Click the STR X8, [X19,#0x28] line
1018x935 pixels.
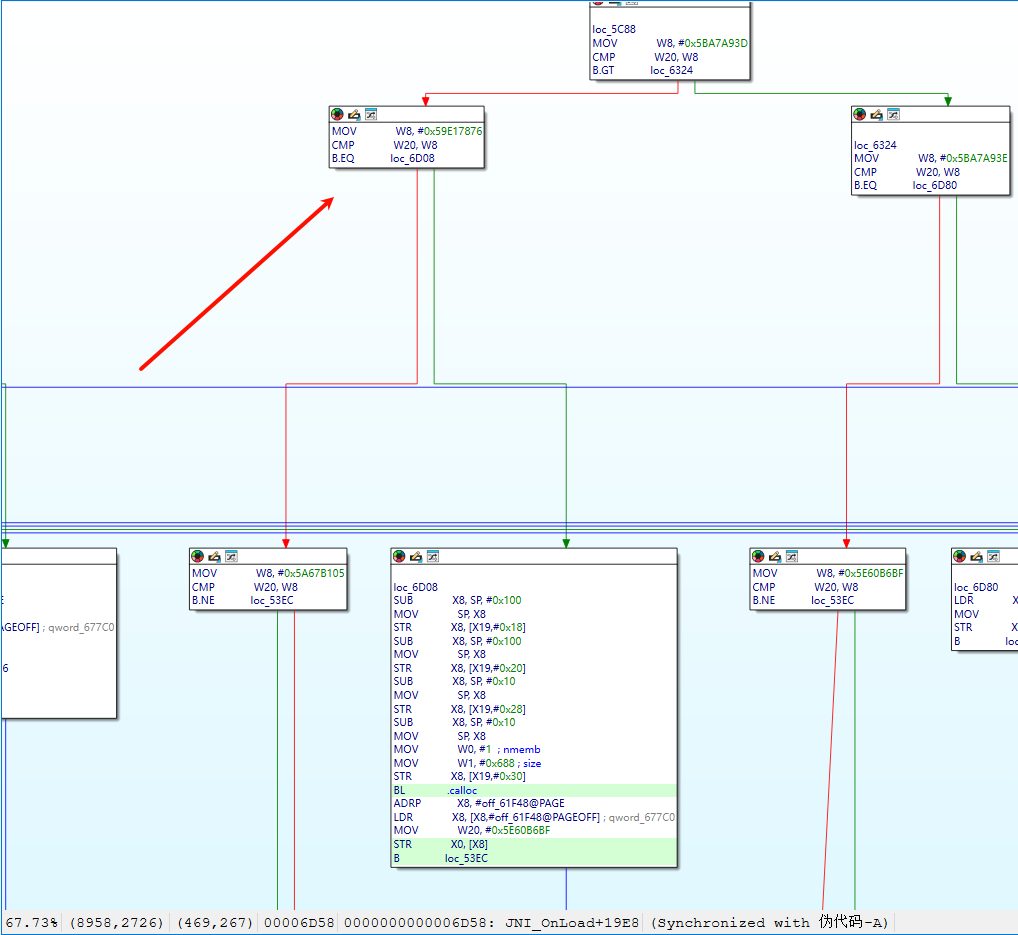(459, 709)
